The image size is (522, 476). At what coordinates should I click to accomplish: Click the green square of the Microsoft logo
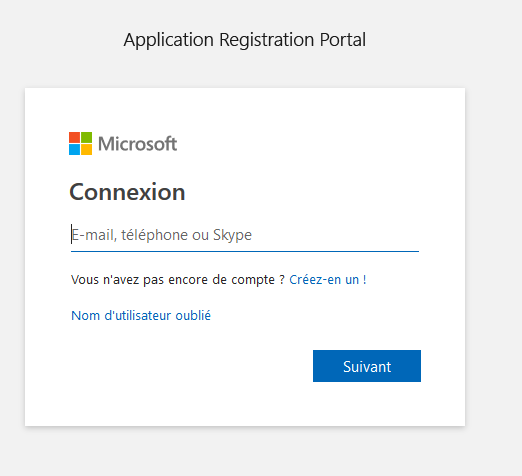coord(87,137)
